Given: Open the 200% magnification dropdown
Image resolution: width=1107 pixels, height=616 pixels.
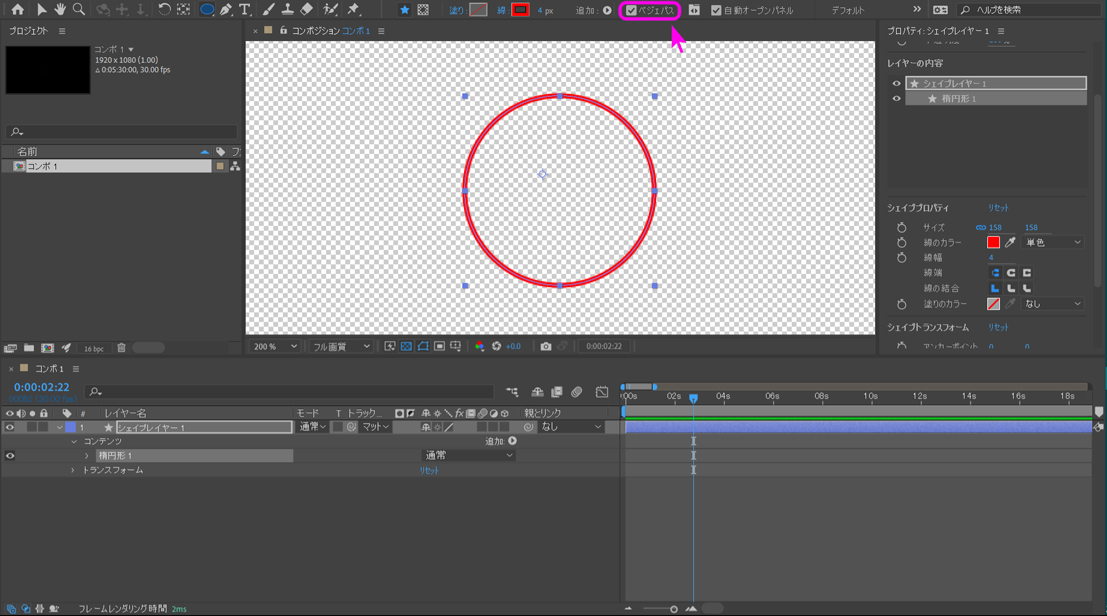Looking at the screenshot, I should (x=274, y=346).
